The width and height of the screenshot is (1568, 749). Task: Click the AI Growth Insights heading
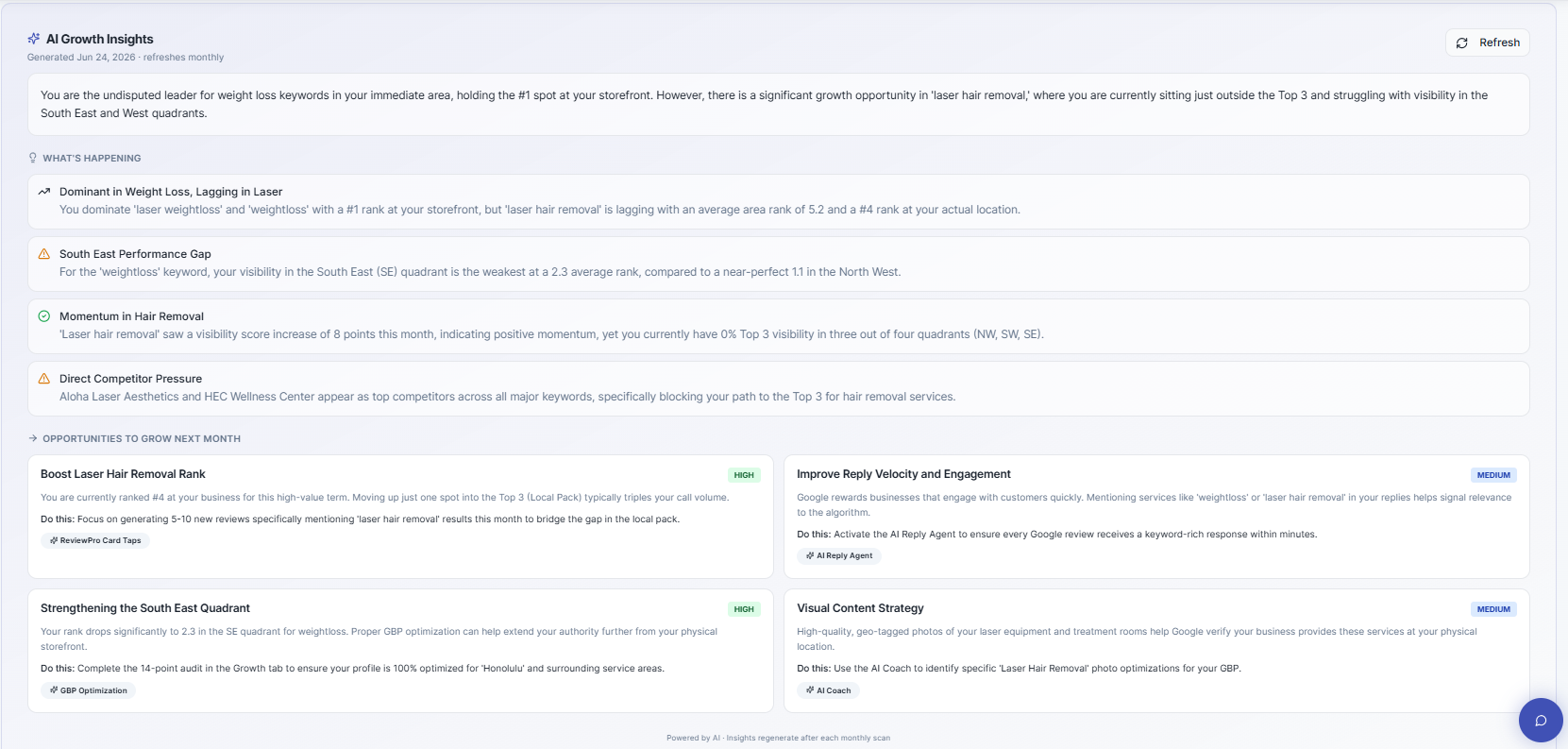click(x=99, y=39)
